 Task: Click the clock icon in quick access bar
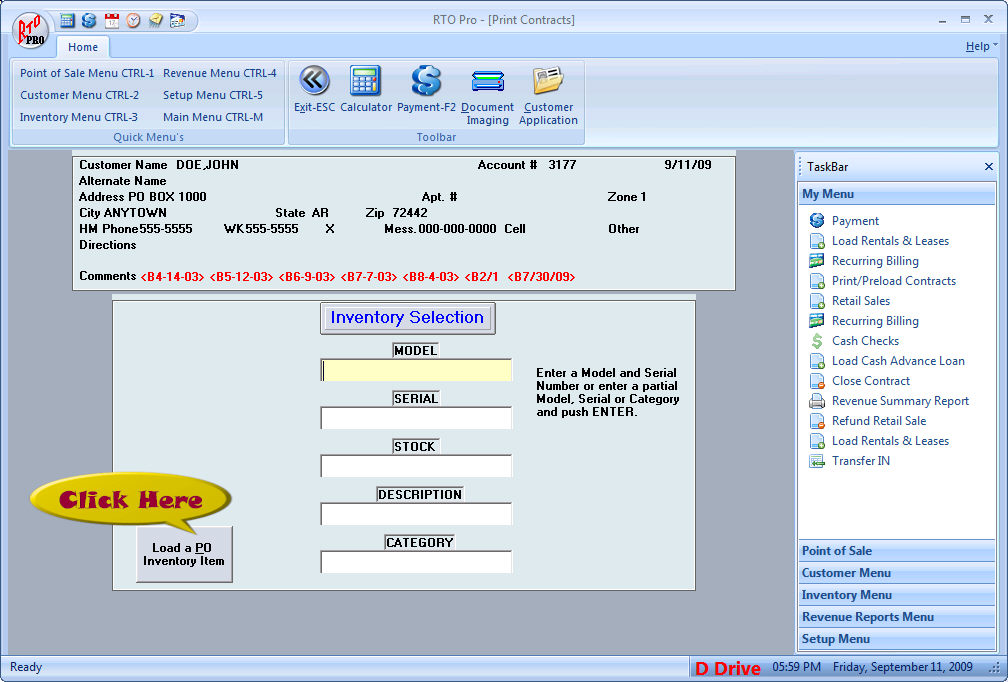click(x=133, y=20)
